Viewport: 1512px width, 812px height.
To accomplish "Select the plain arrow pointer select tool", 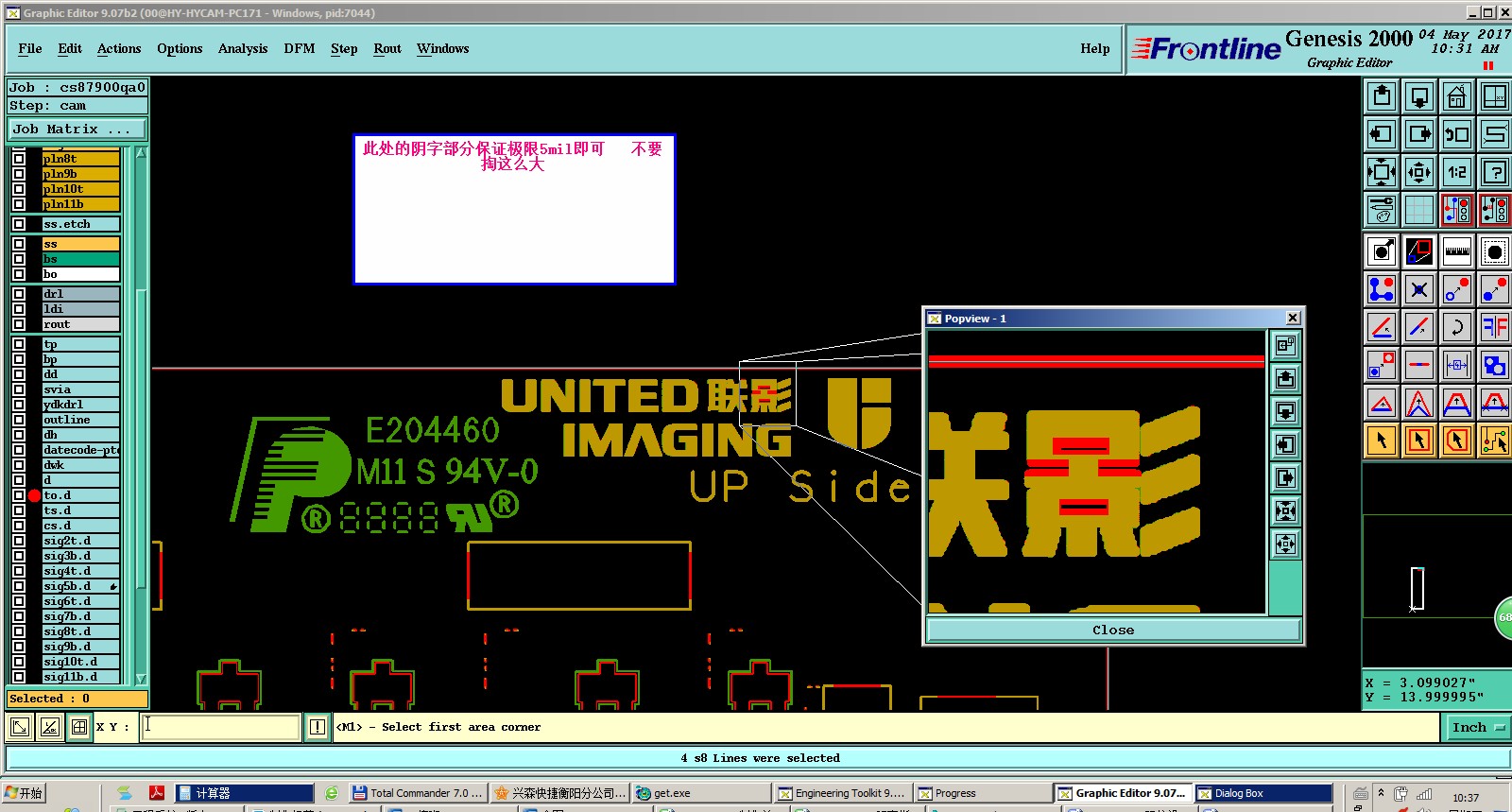I will [1382, 441].
